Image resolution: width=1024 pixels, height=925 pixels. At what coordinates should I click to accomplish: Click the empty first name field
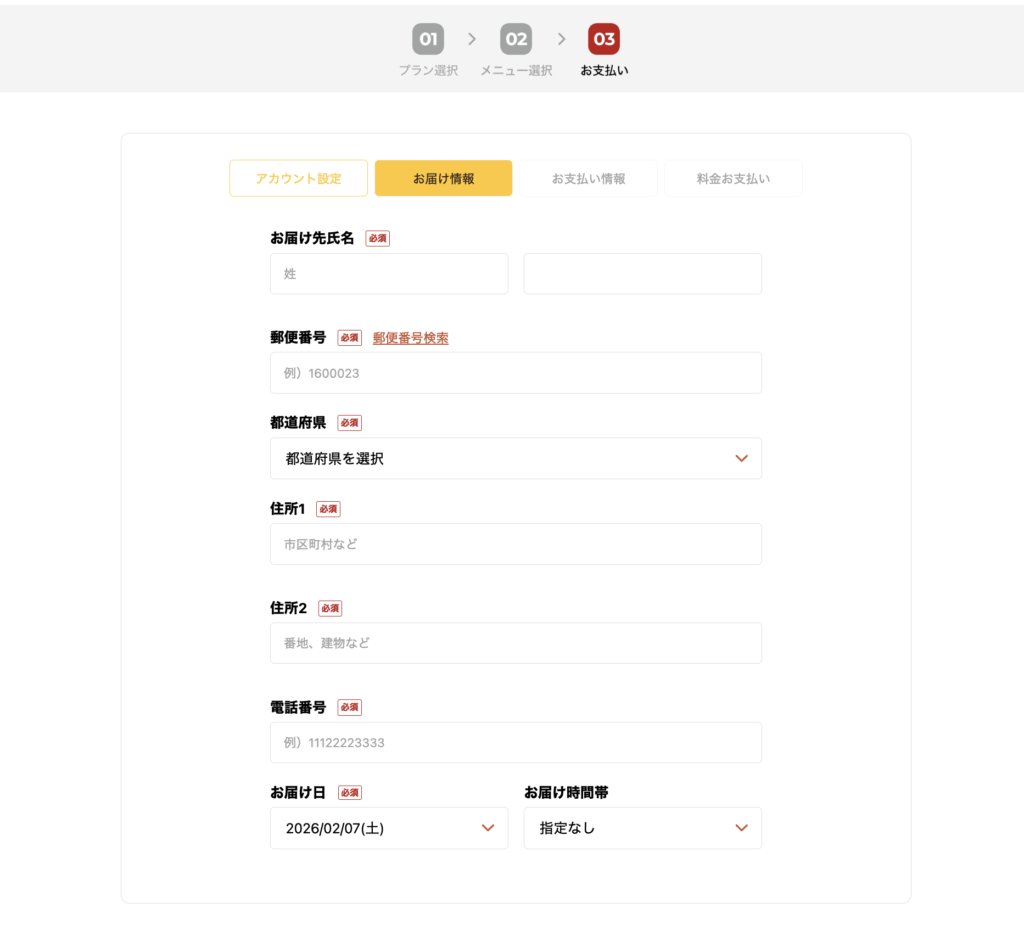pyautogui.click(x=643, y=274)
